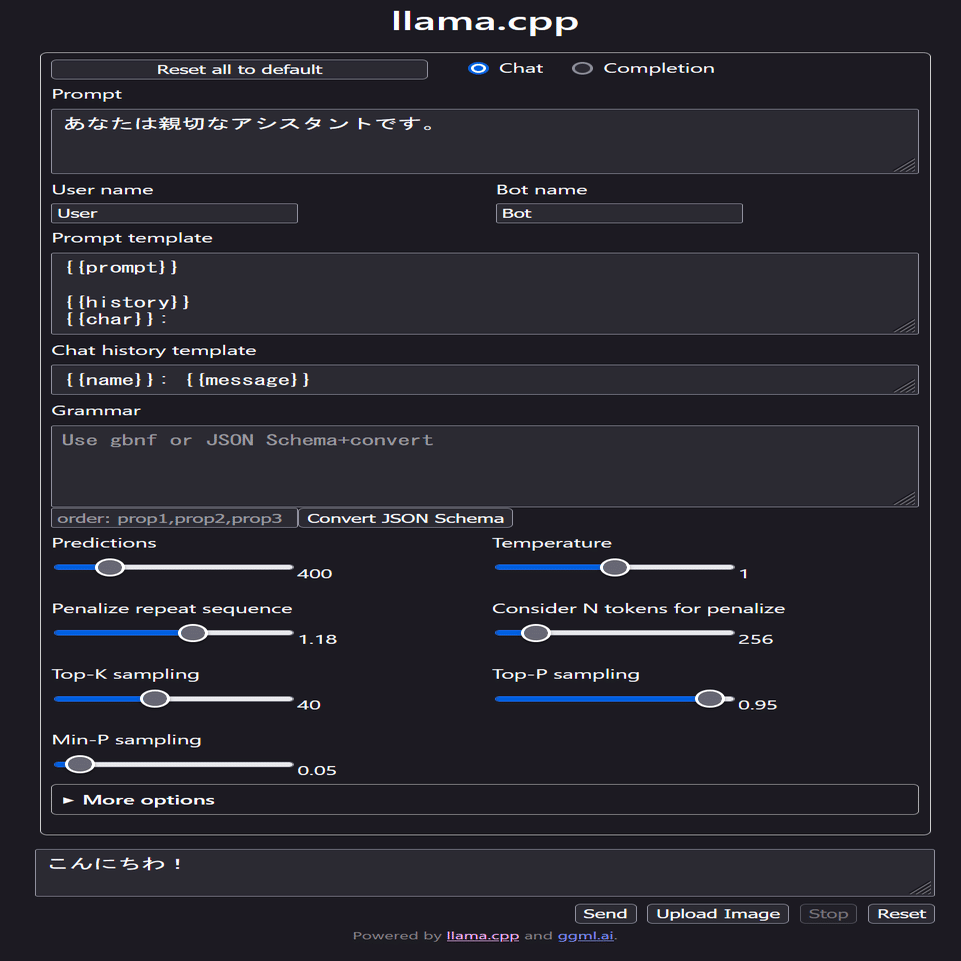The image size is (961, 961).
Task: Click the message box resize handle
Action: pos(922,887)
